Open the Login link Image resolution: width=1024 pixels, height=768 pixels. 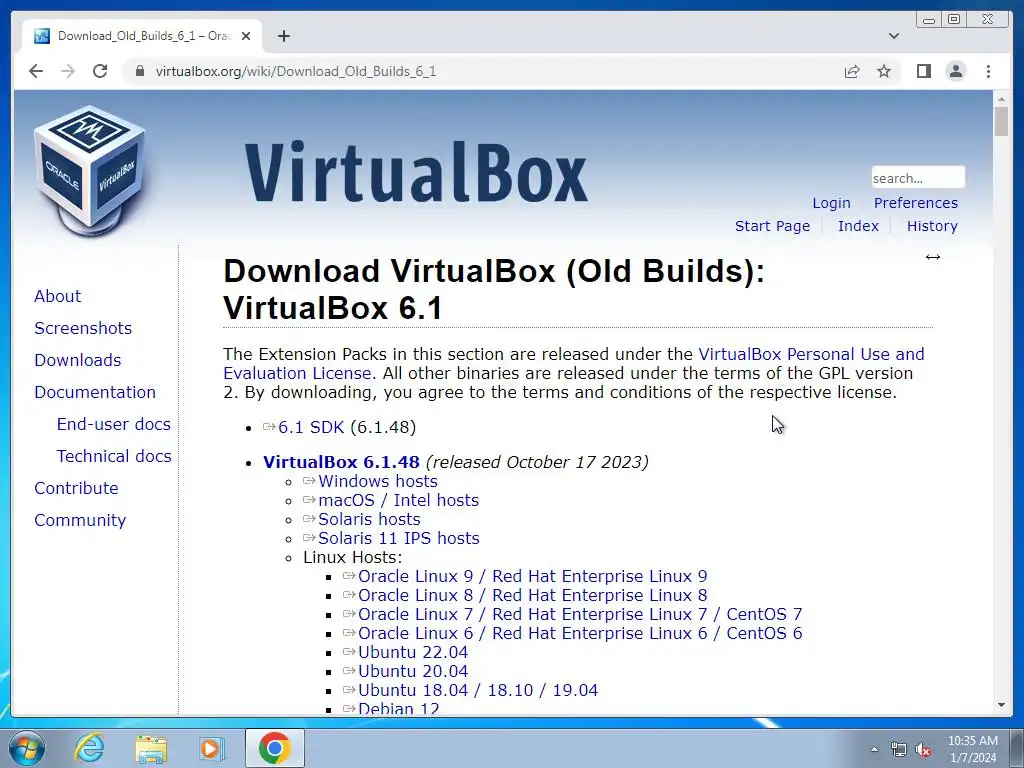(x=831, y=203)
